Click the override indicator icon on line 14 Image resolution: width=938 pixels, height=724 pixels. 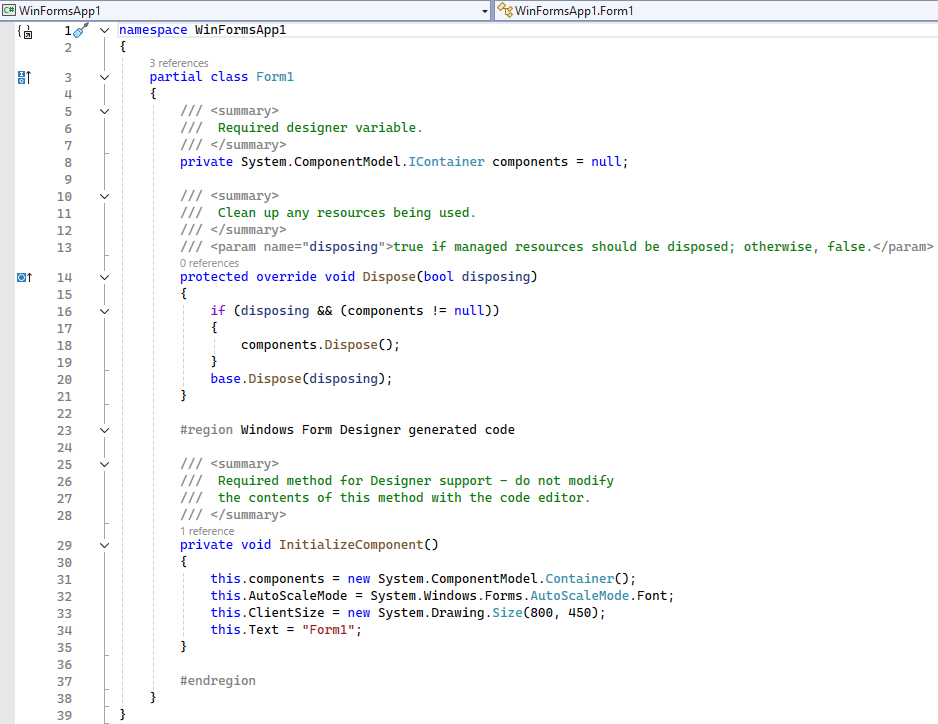(x=25, y=277)
